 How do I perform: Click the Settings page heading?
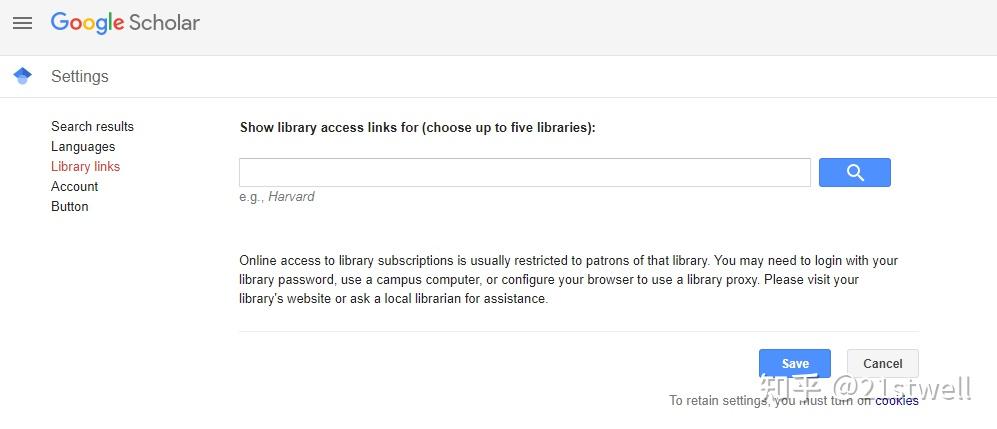point(80,76)
